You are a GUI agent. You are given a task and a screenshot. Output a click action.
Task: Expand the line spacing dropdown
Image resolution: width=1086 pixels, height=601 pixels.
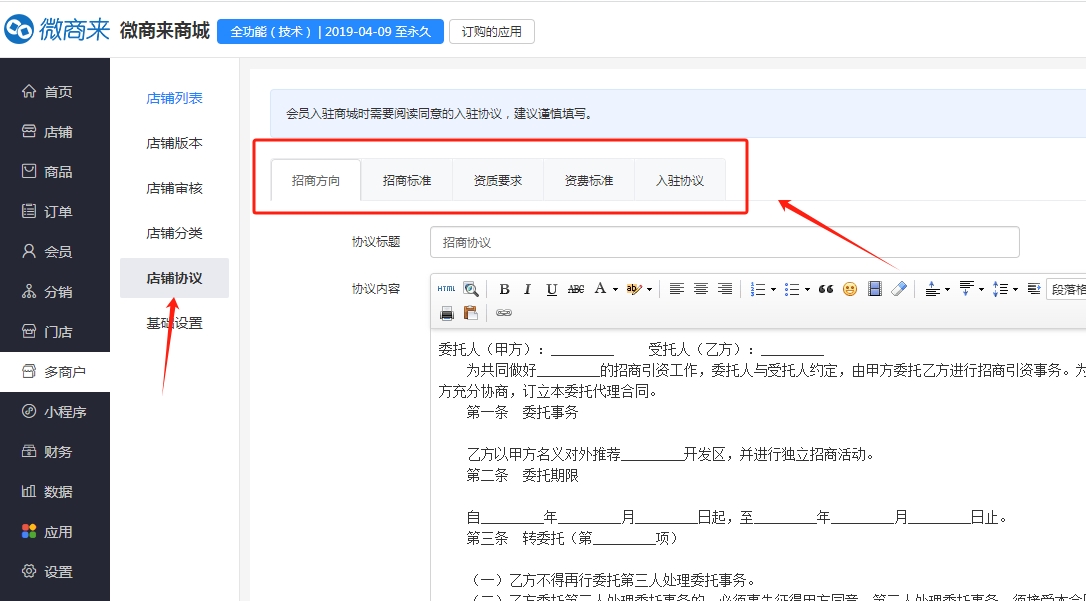point(1015,289)
